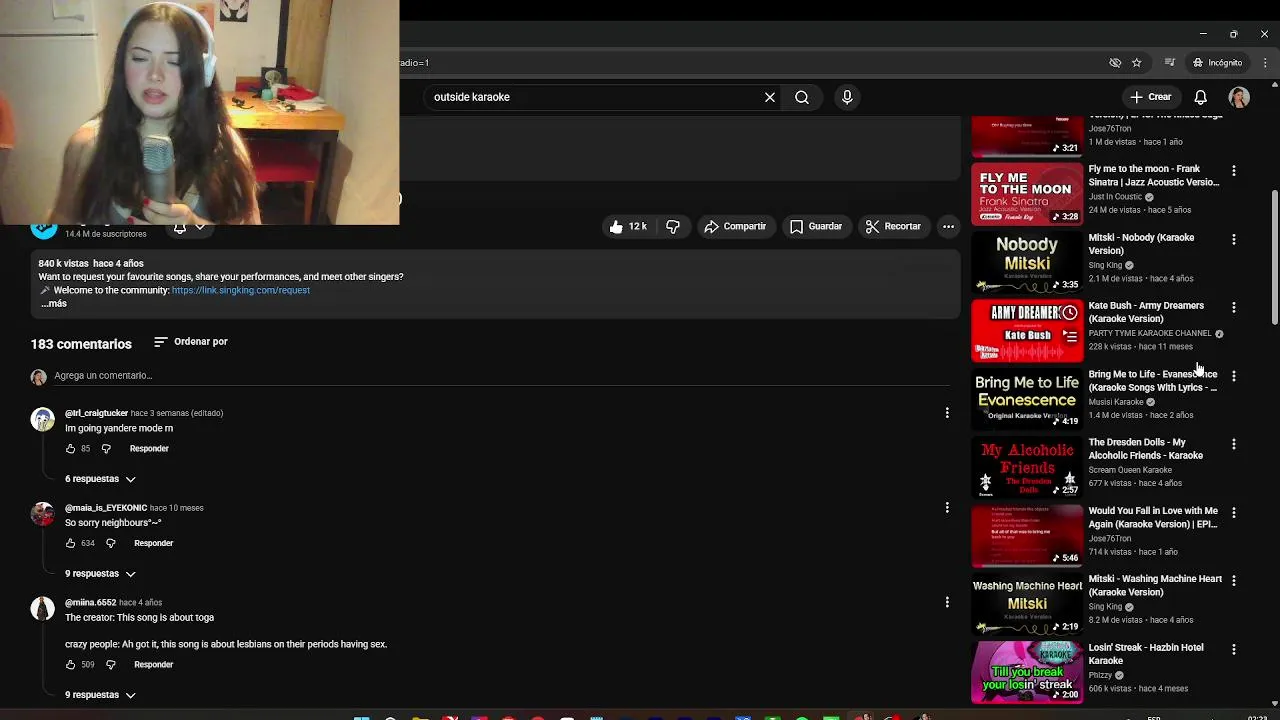Dislike the @miina.6552 comment
Viewport: 1280px width, 720px height.
[x=111, y=665]
